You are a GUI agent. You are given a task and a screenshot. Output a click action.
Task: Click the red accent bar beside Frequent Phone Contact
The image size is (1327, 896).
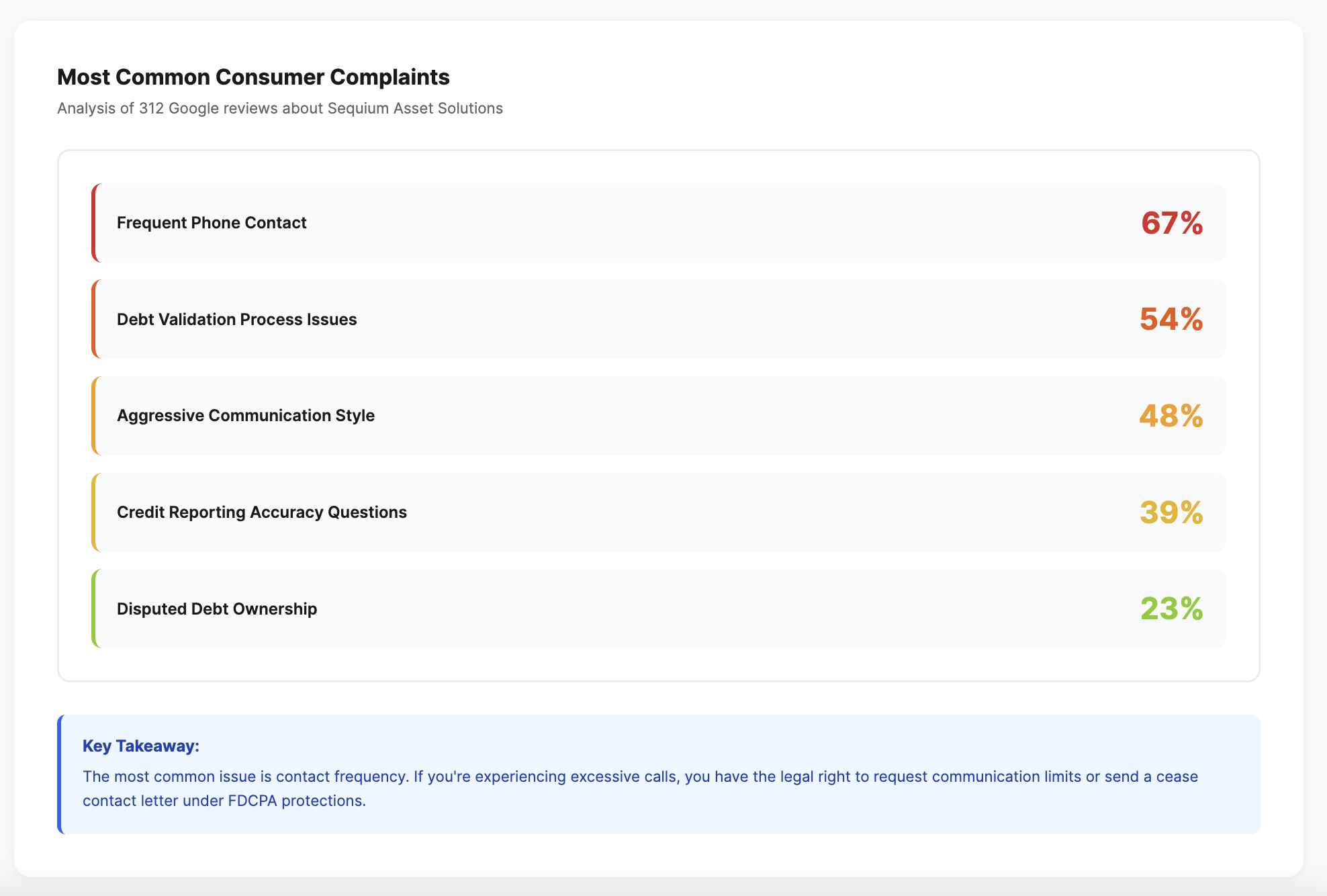tap(94, 223)
